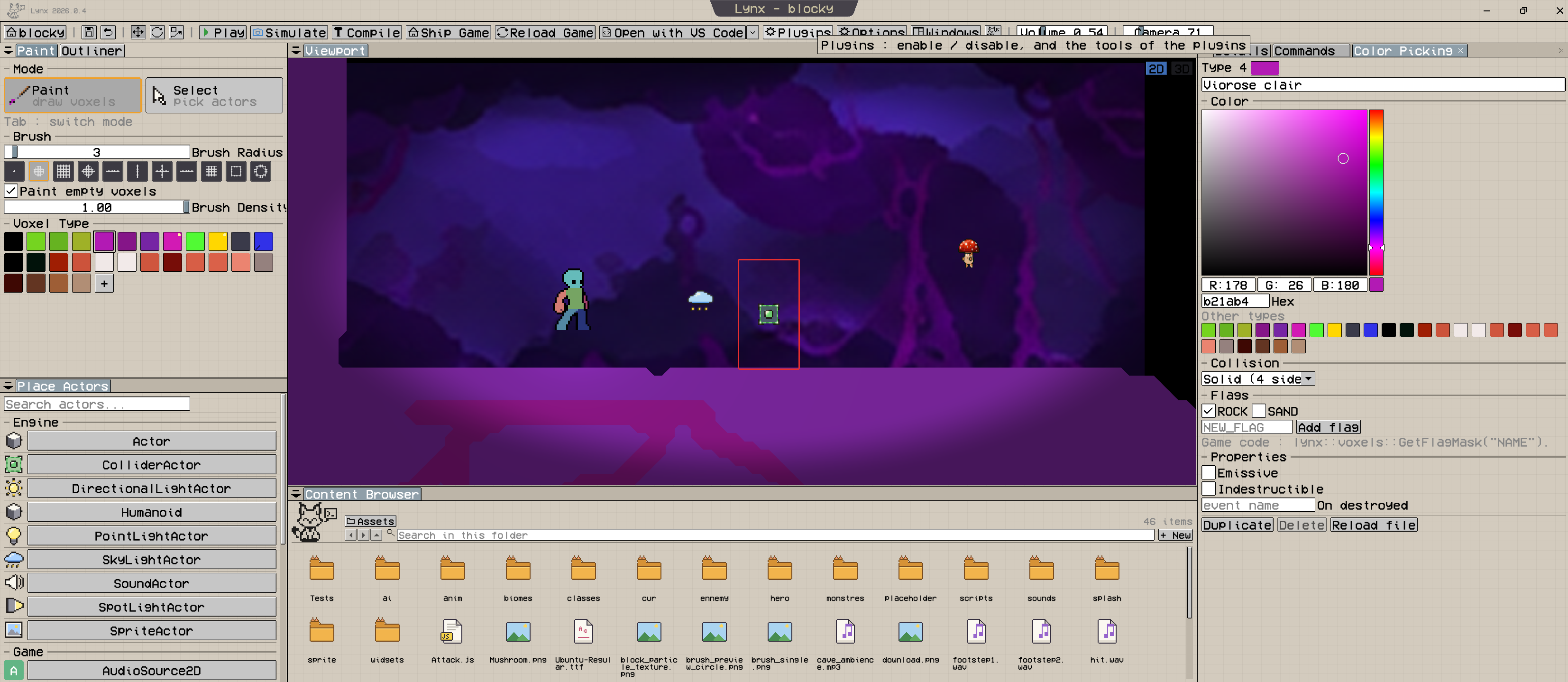
Task: Click the undo arrow icon
Action: (x=108, y=32)
